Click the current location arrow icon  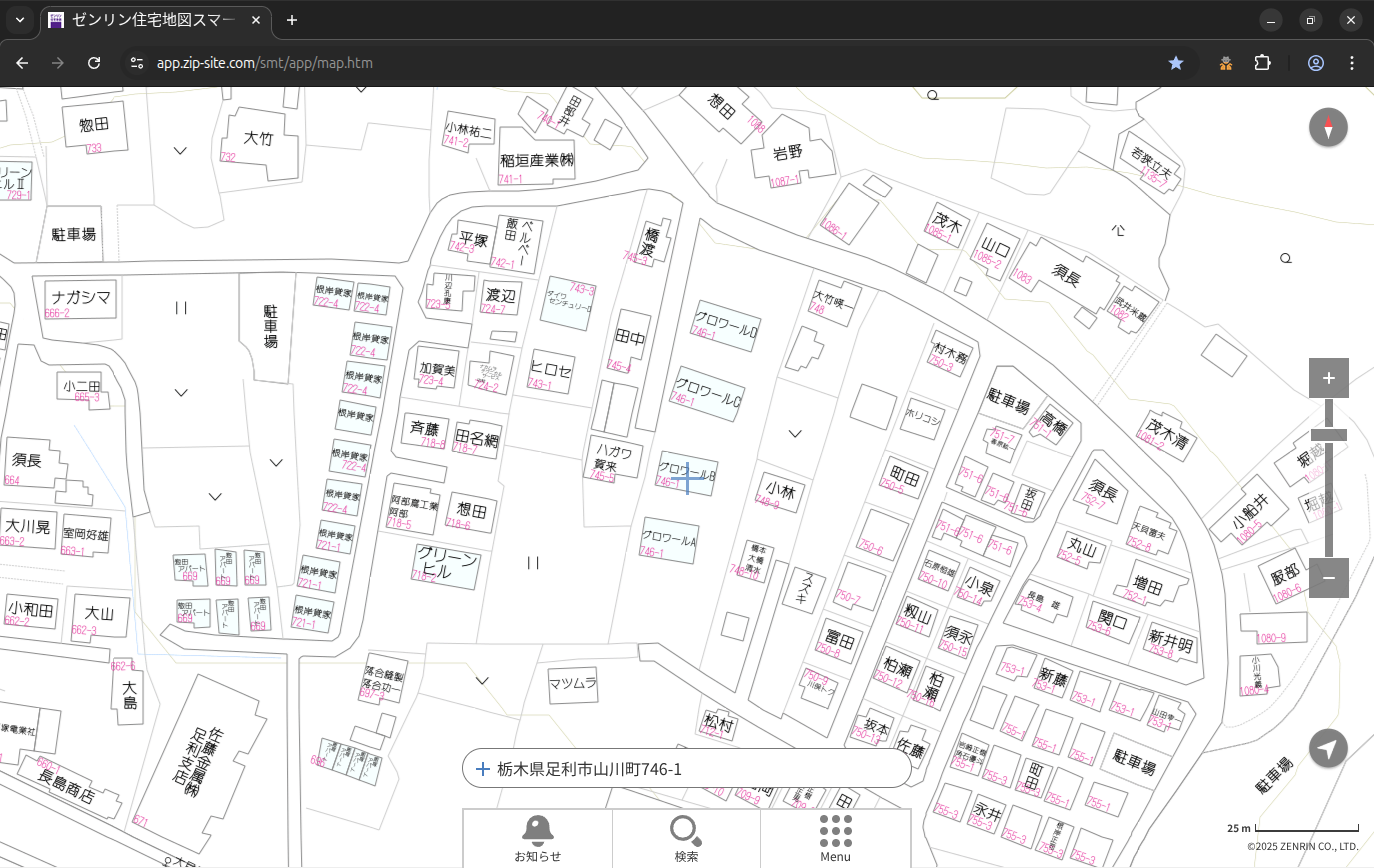click(1328, 749)
